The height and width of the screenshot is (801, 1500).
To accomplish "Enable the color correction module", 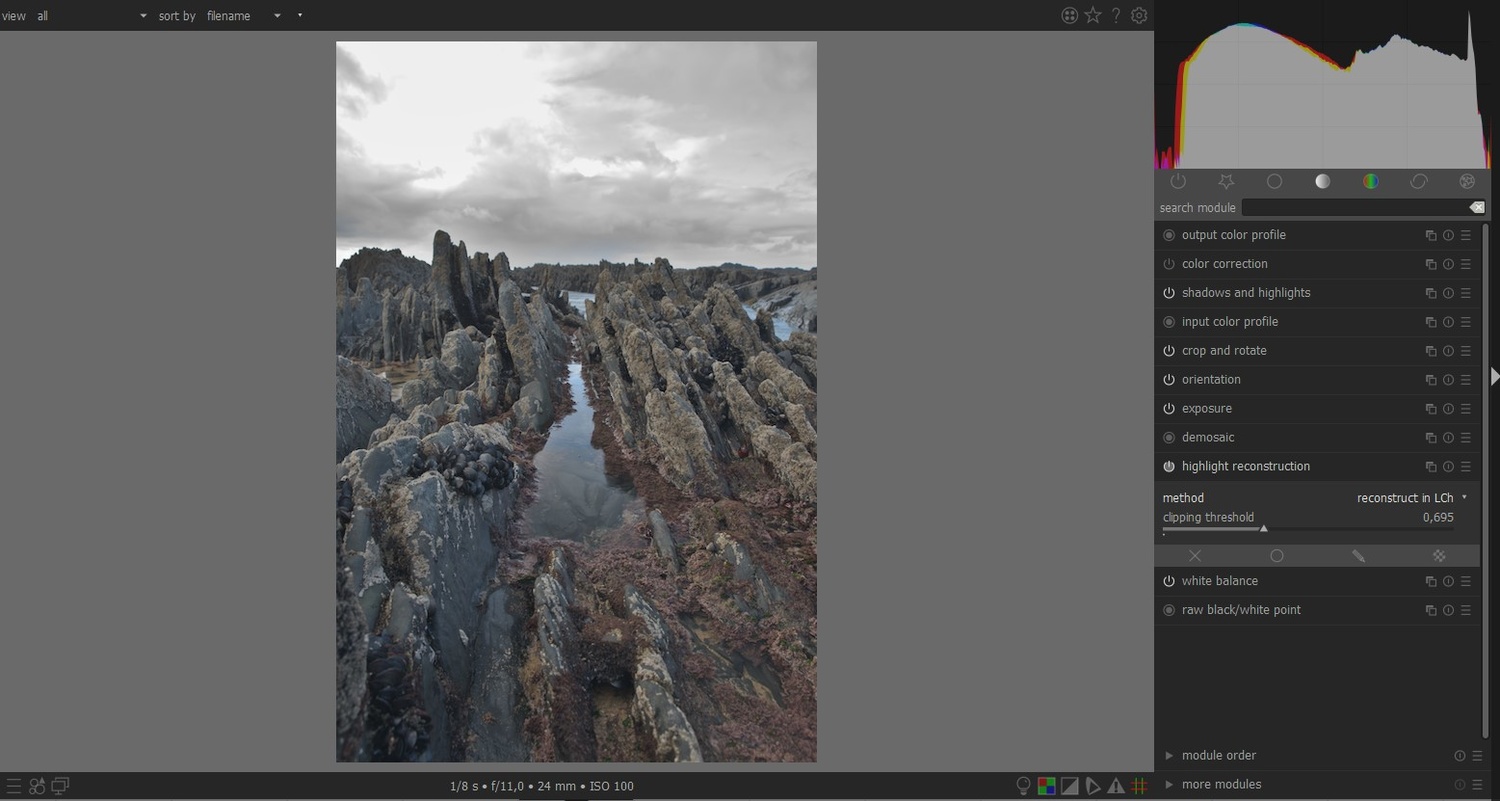I will 1169,264.
